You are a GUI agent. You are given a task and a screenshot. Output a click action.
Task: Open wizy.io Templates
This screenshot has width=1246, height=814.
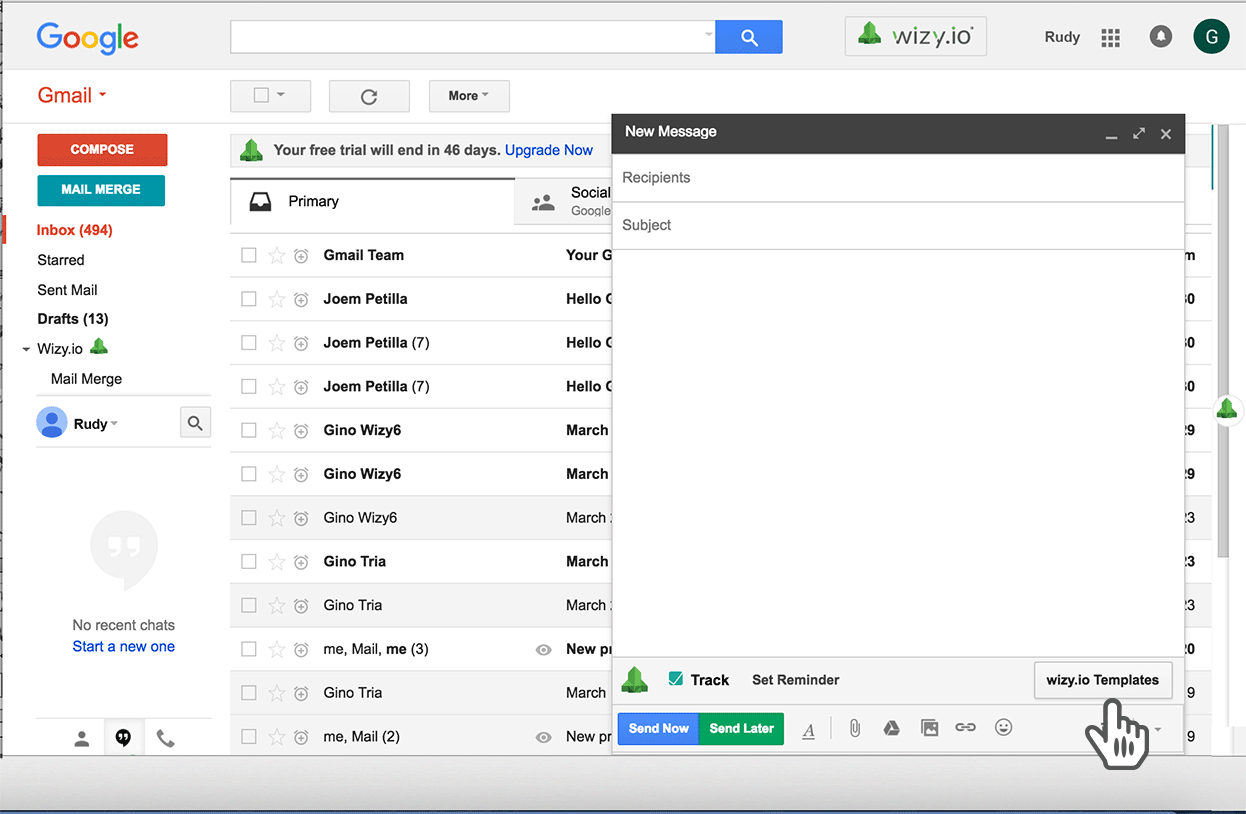click(x=1103, y=680)
